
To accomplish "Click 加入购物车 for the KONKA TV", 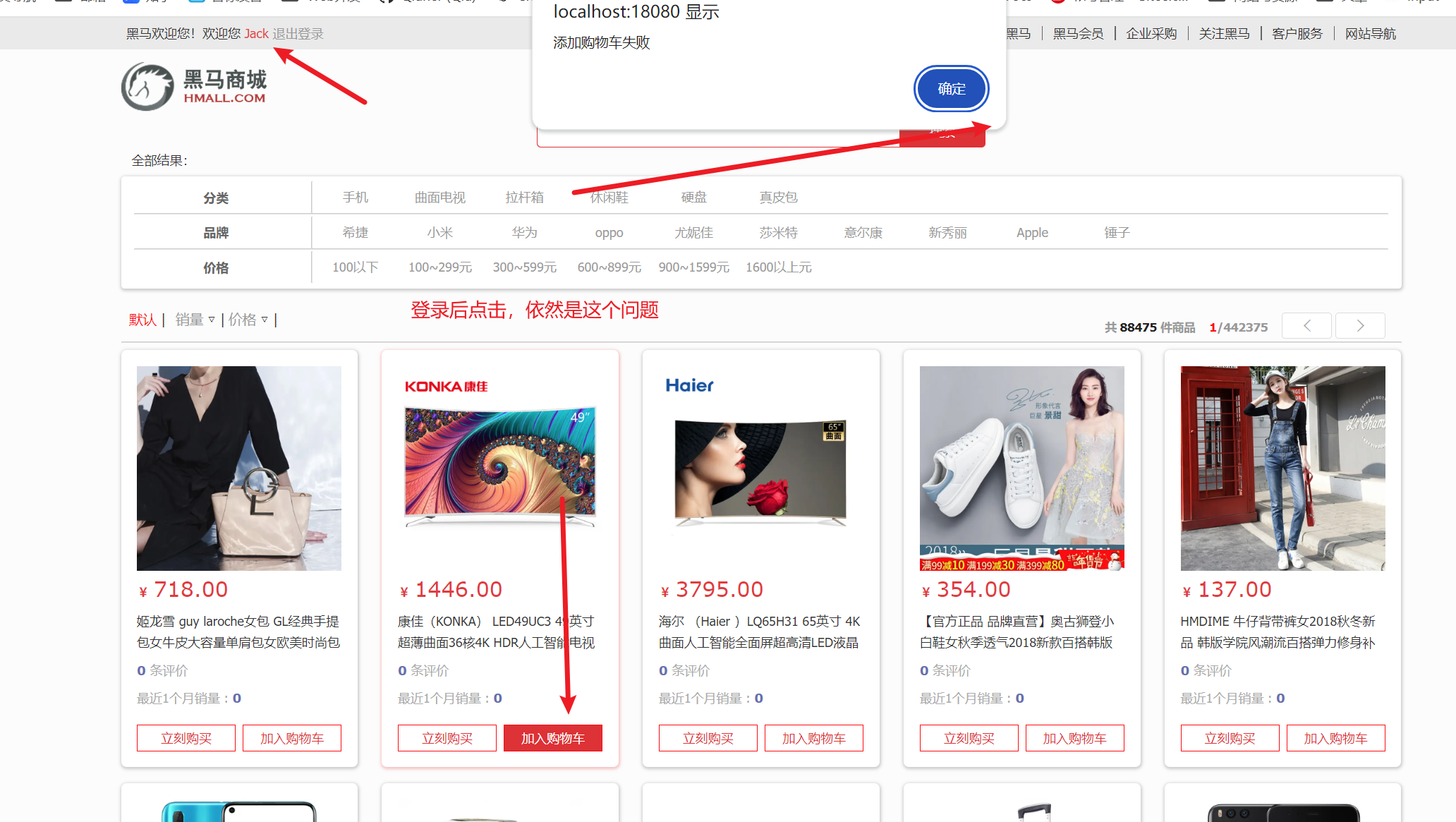I will click(553, 738).
